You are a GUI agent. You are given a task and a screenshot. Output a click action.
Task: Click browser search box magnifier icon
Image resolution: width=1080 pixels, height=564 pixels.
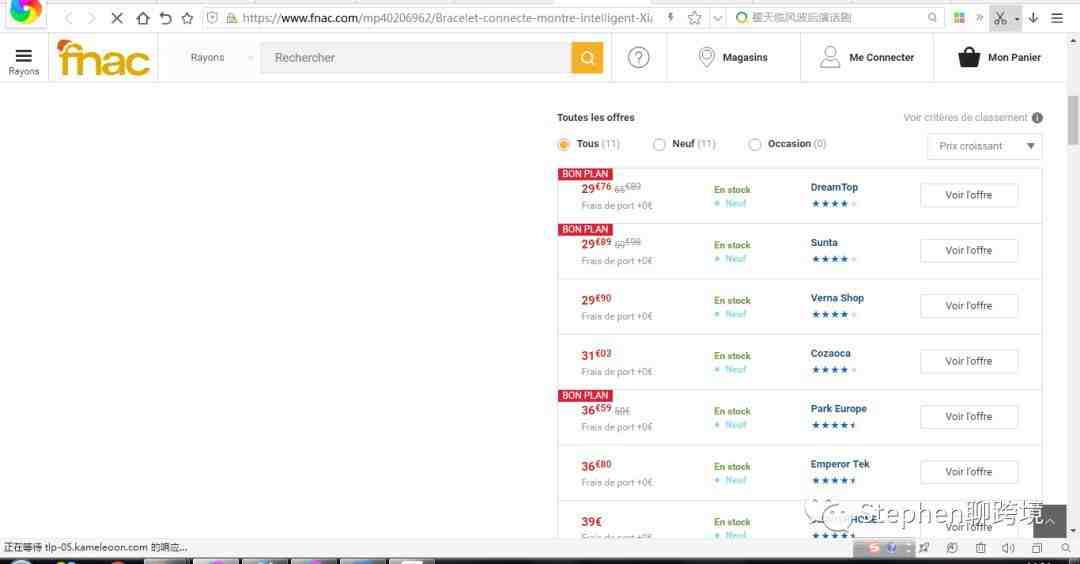pyautogui.click(x=932, y=18)
